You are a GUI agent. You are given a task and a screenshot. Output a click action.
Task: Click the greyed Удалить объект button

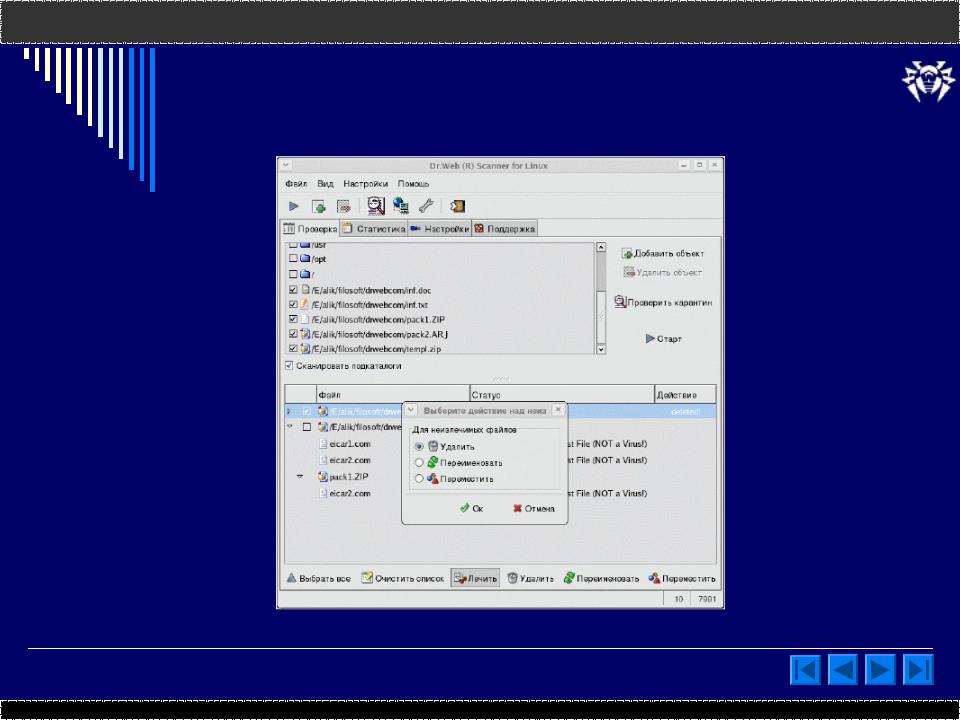pyautogui.click(x=662, y=272)
